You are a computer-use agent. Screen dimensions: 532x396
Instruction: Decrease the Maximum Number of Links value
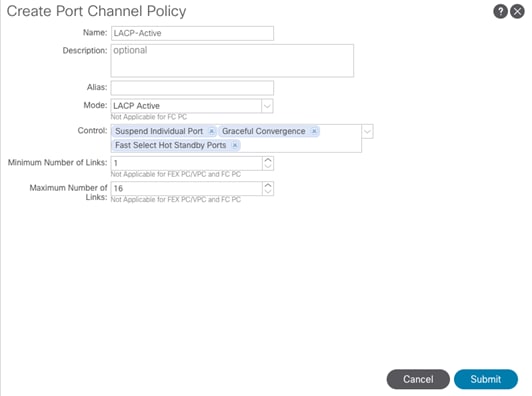click(268, 191)
